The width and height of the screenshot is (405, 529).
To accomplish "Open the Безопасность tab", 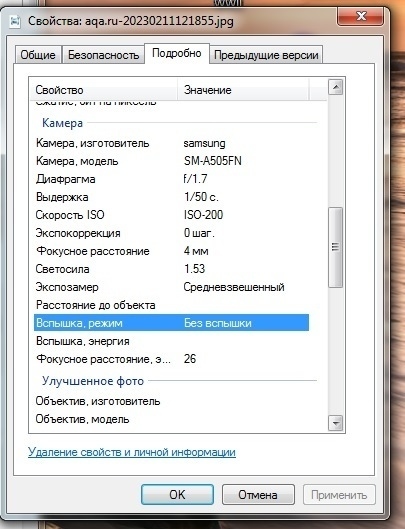I will (x=103, y=55).
